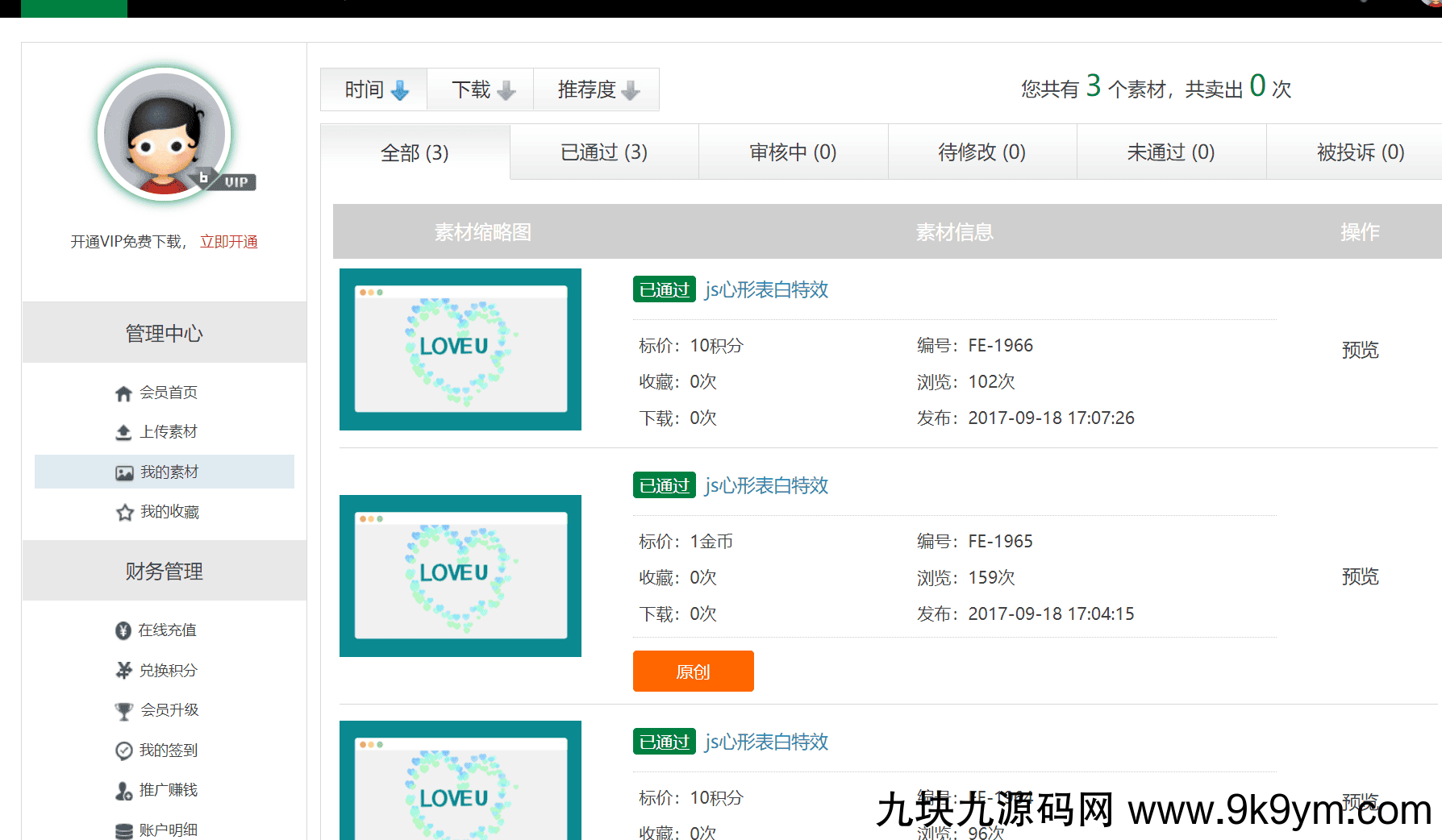Click the checkmark icon beside 我的签到

(123, 751)
